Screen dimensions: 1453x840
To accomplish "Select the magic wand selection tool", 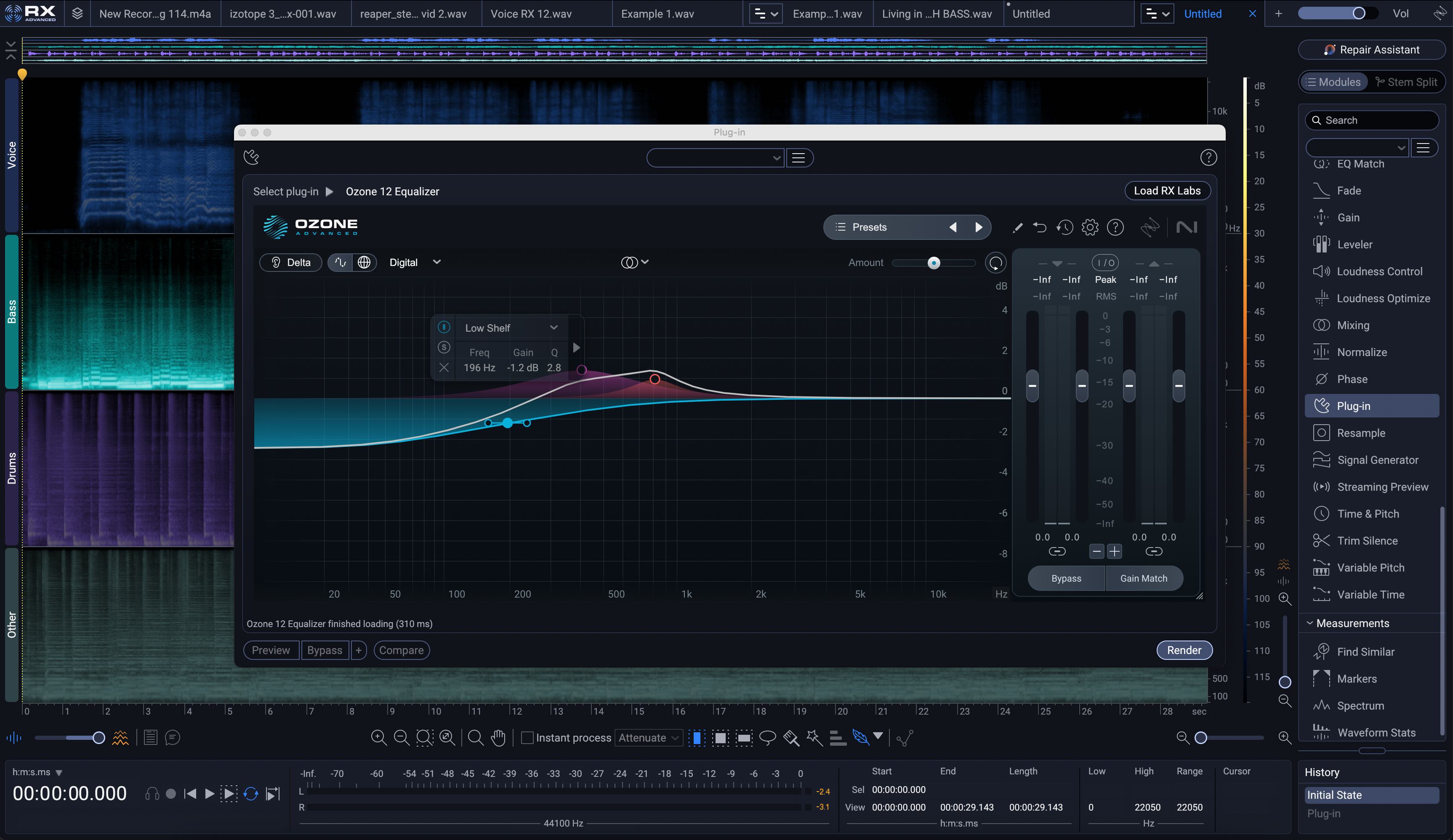I will pyautogui.click(x=814, y=737).
